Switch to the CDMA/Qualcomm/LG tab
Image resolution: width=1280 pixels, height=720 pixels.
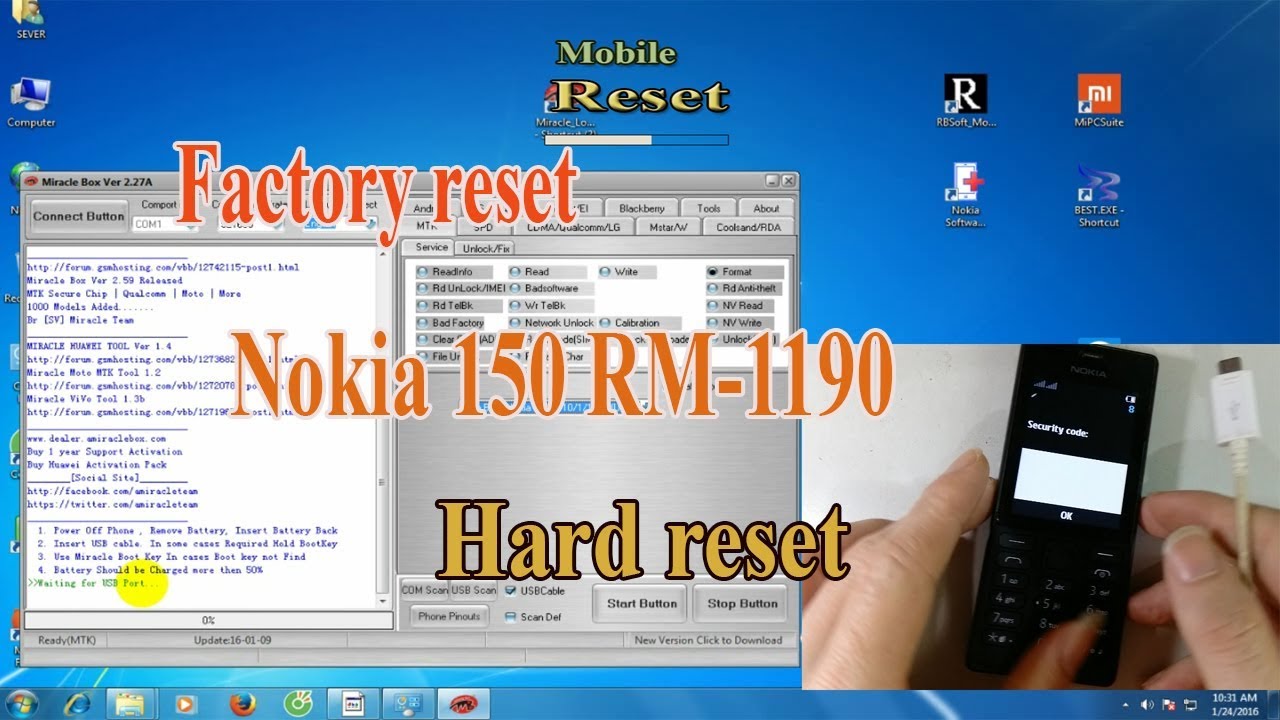[x=574, y=227]
